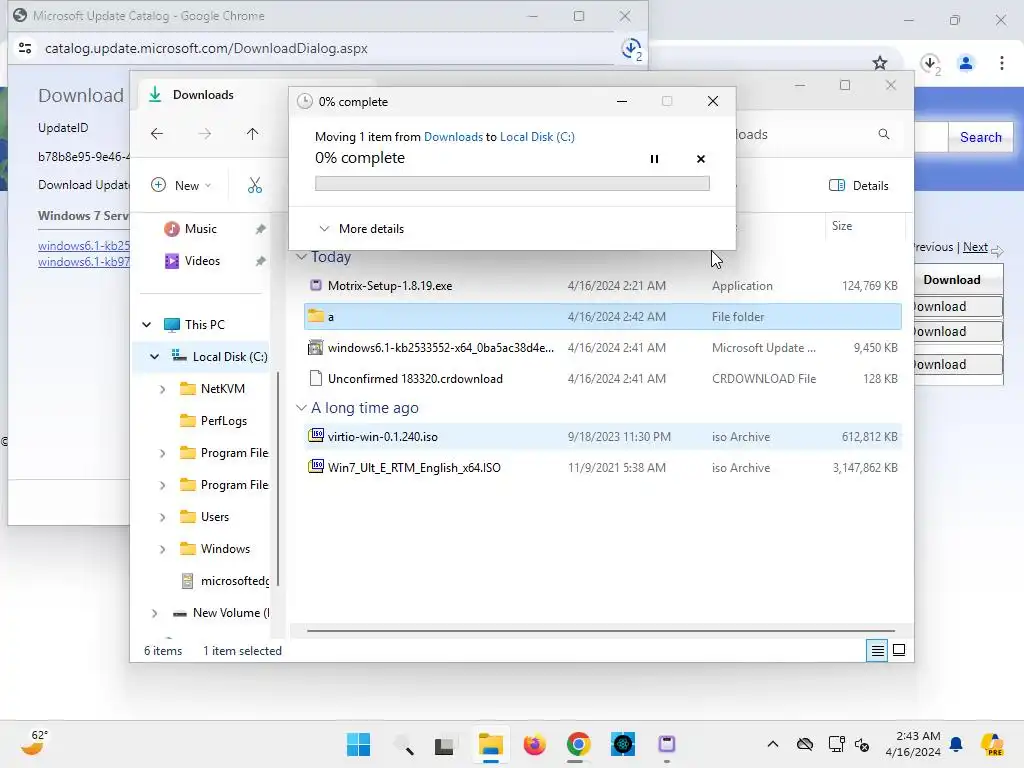The width and height of the screenshot is (1024, 768).
Task: Open windows6.1-kb25 link in Download dialog
Action: (84, 246)
